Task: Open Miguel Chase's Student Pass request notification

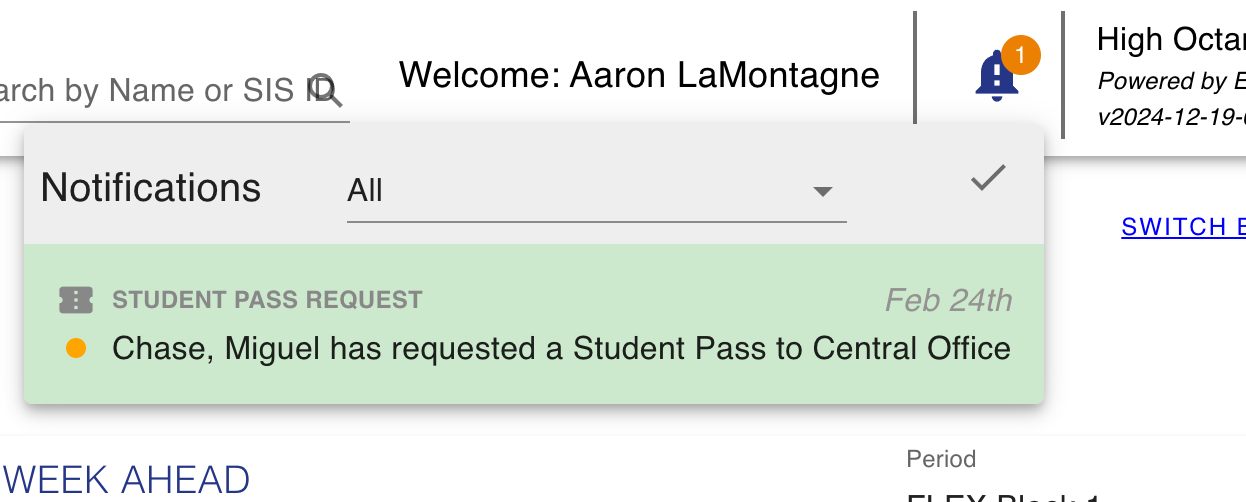Action: (x=534, y=324)
